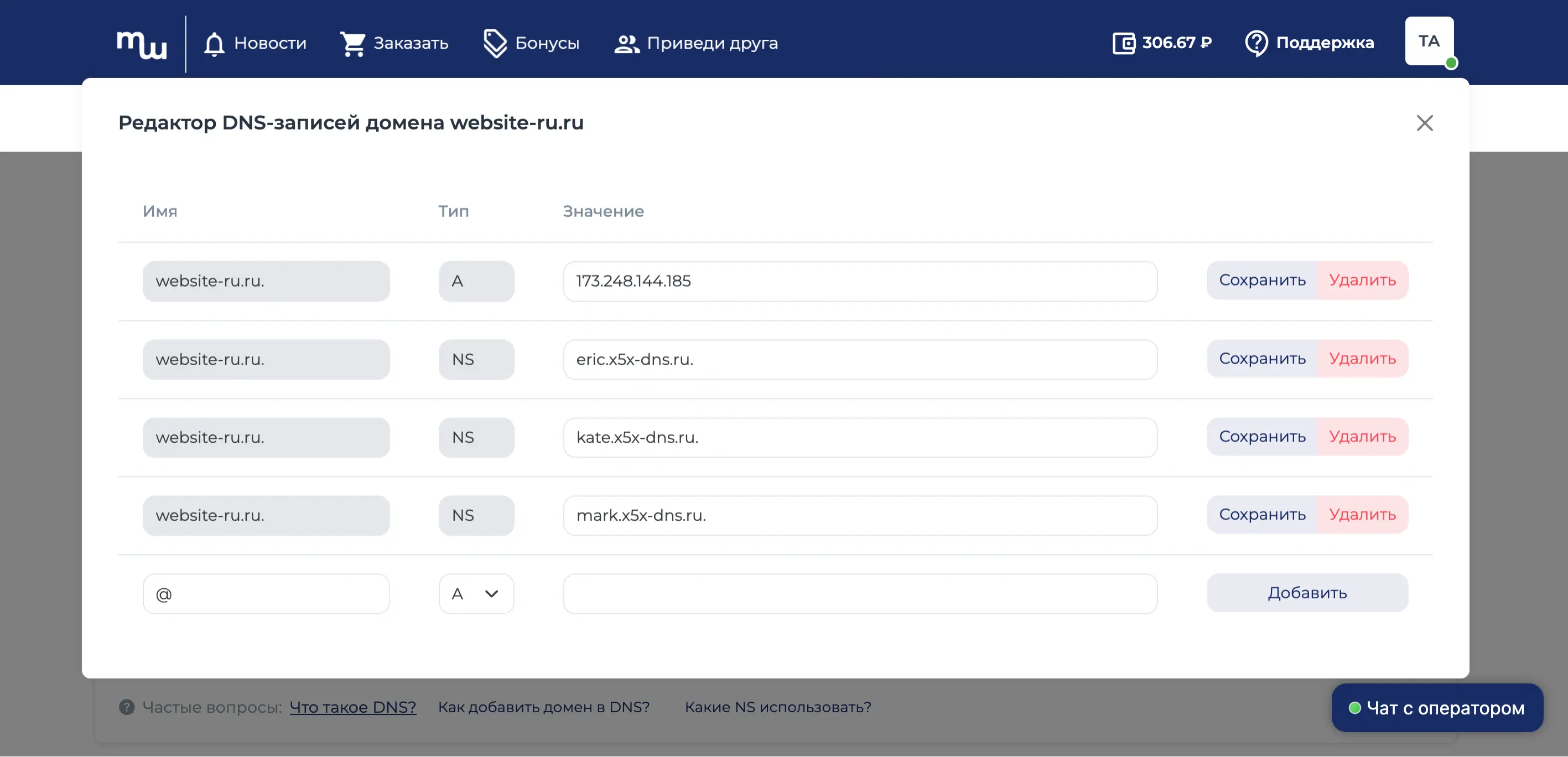The image size is (1568, 757).
Task: Focus the new record name field with @
Action: [x=266, y=594]
